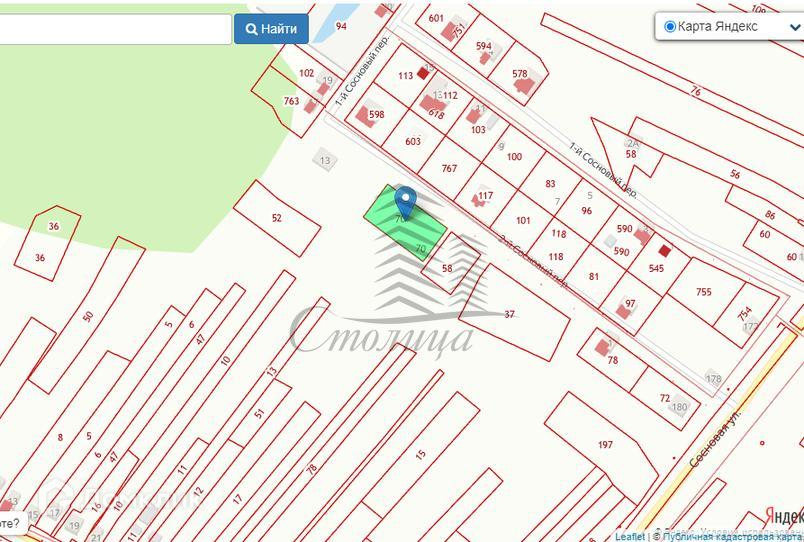Click the house icon on parcel 578
The width and height of the screenshot is (804, 542).
[x=524, y=85]
